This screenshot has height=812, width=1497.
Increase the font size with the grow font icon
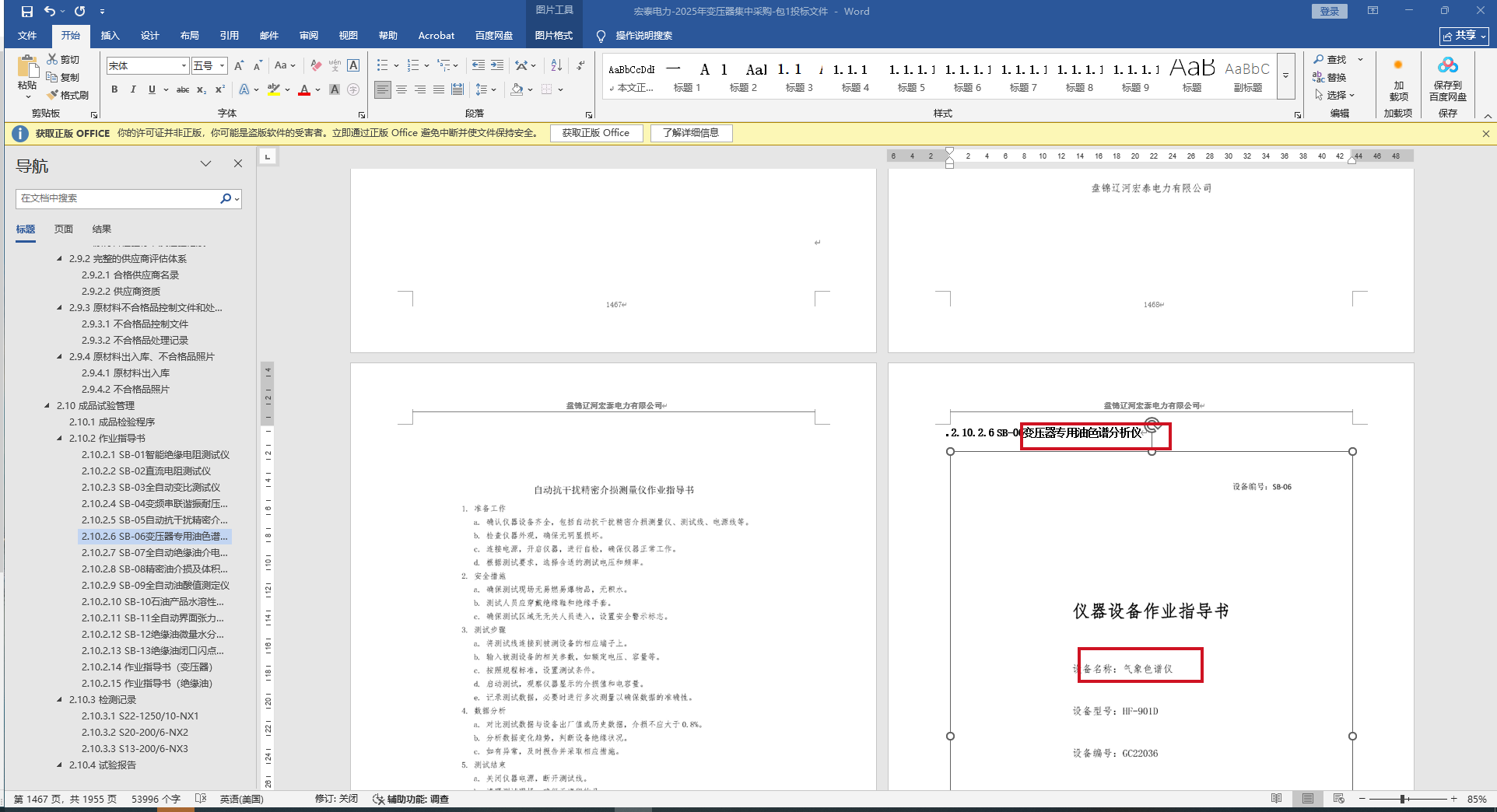(x=239, y=65)
